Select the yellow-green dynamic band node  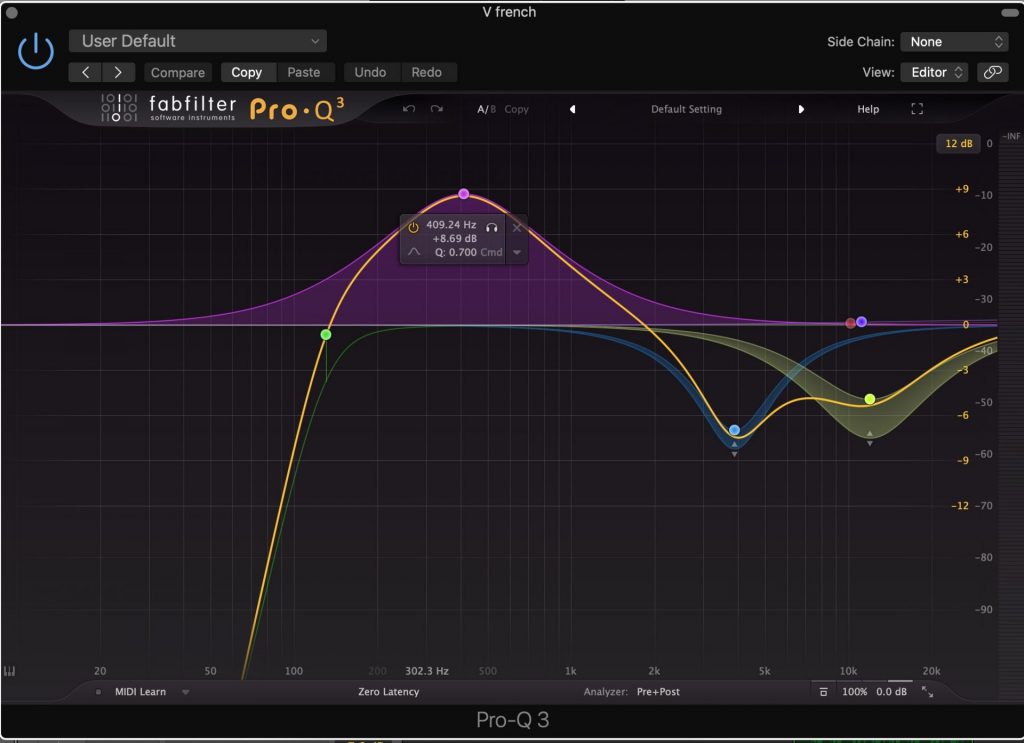click(870, 399)
